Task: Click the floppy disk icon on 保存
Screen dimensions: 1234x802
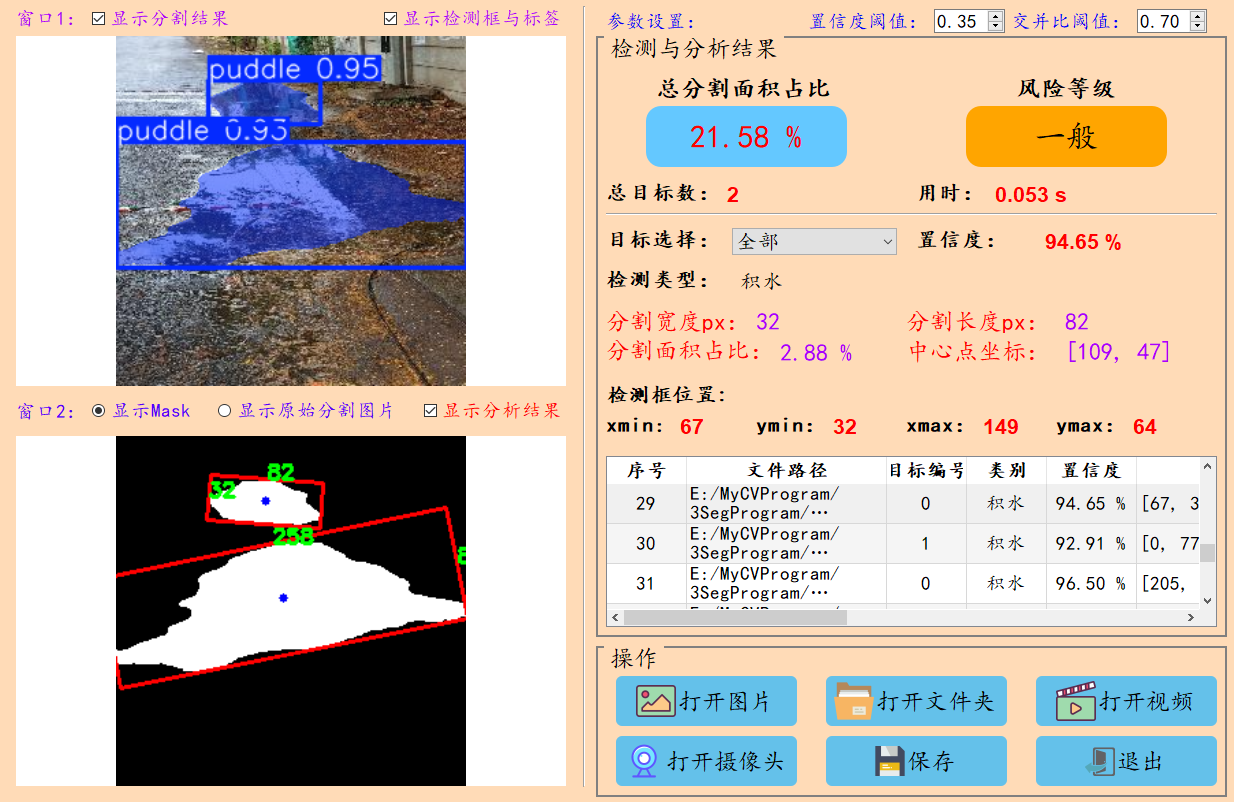Action: pos(889,761)
